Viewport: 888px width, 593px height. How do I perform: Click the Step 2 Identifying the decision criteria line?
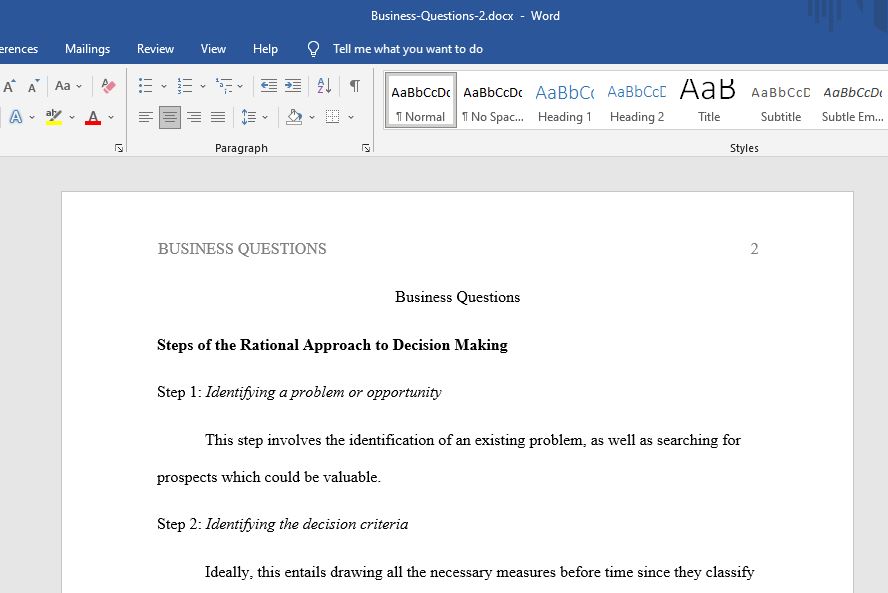282,524
